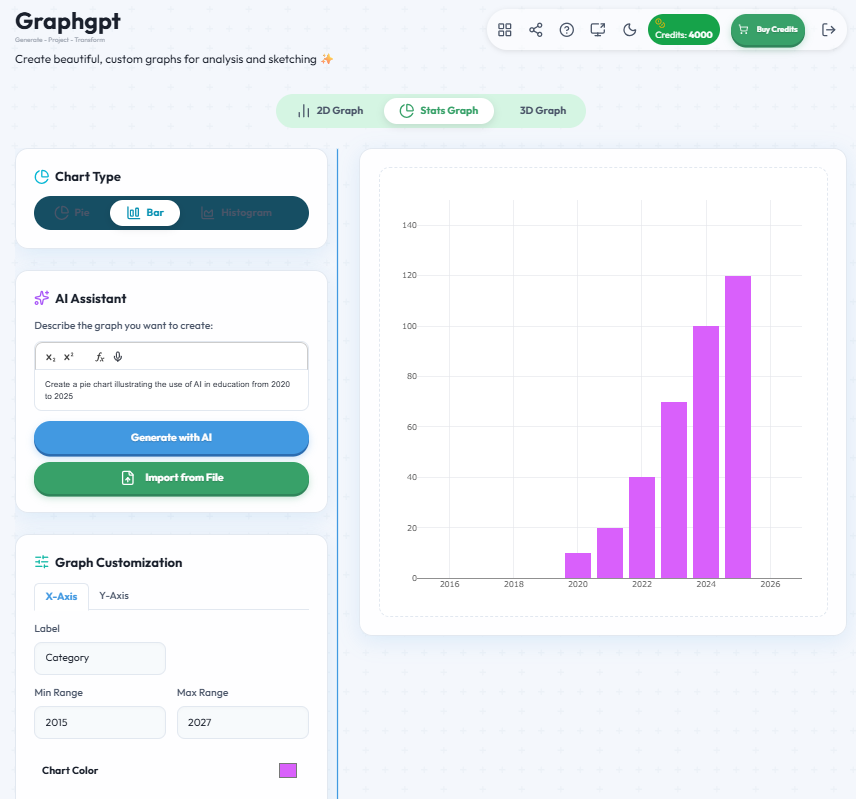Click the help question-mark icon
This screenshot has width=856, height=799.
pyautogui.click(x=567, y=30)
